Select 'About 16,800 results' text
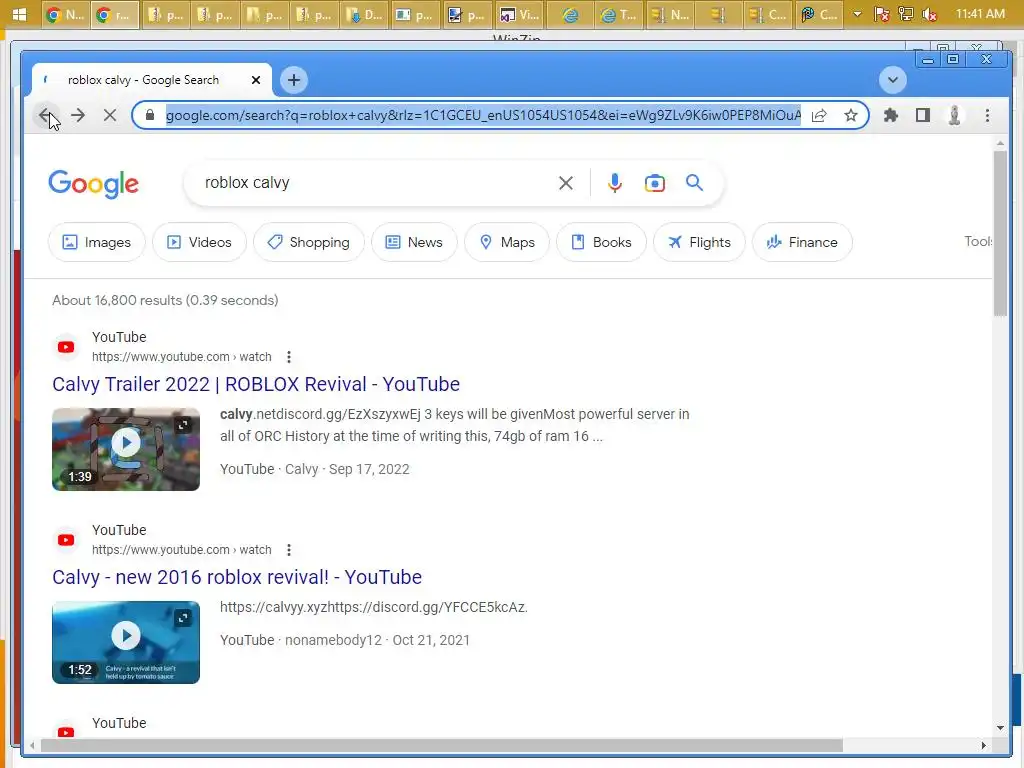The height and width of the screenshot is (768, 1024). [x=165, y=300]
